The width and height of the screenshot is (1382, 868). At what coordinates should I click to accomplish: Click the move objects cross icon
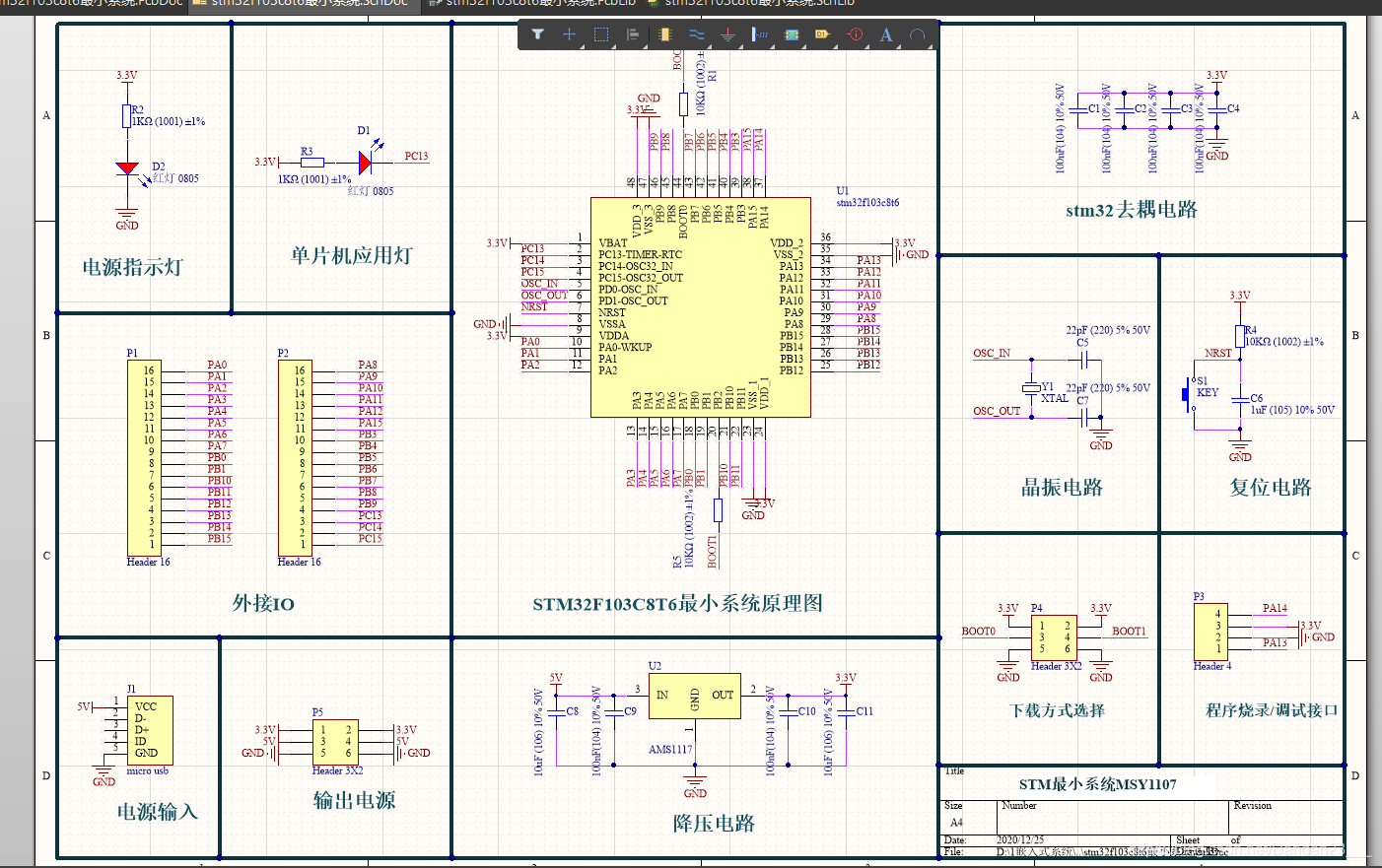click(x=569, y=34)
